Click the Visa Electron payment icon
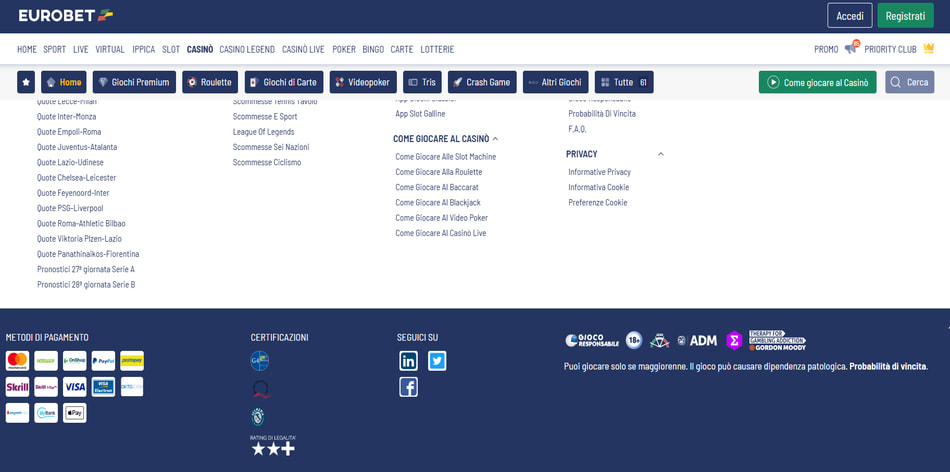This screenshot has height=472, width=950. point(104,387)
